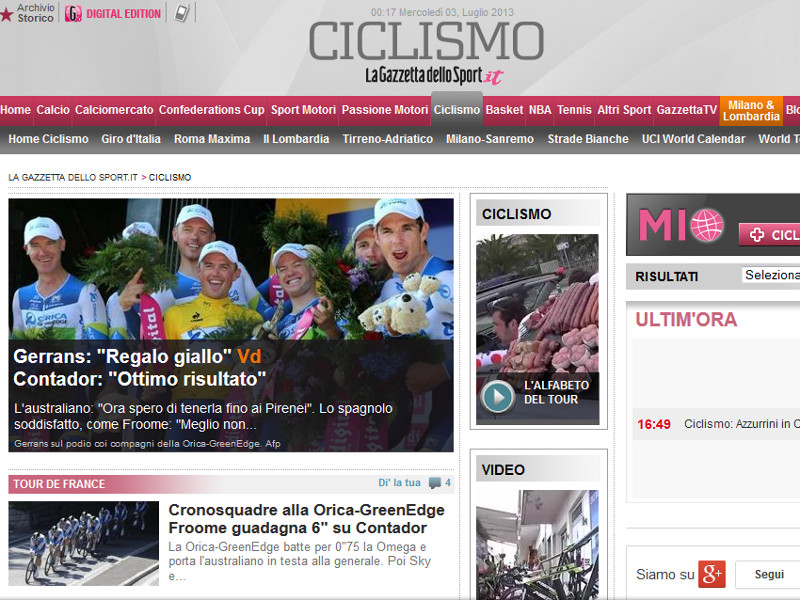Screen dimensions: 800x600
Task: Go to Home Ciclismo submenu
Action: click(x=48, y=139)
